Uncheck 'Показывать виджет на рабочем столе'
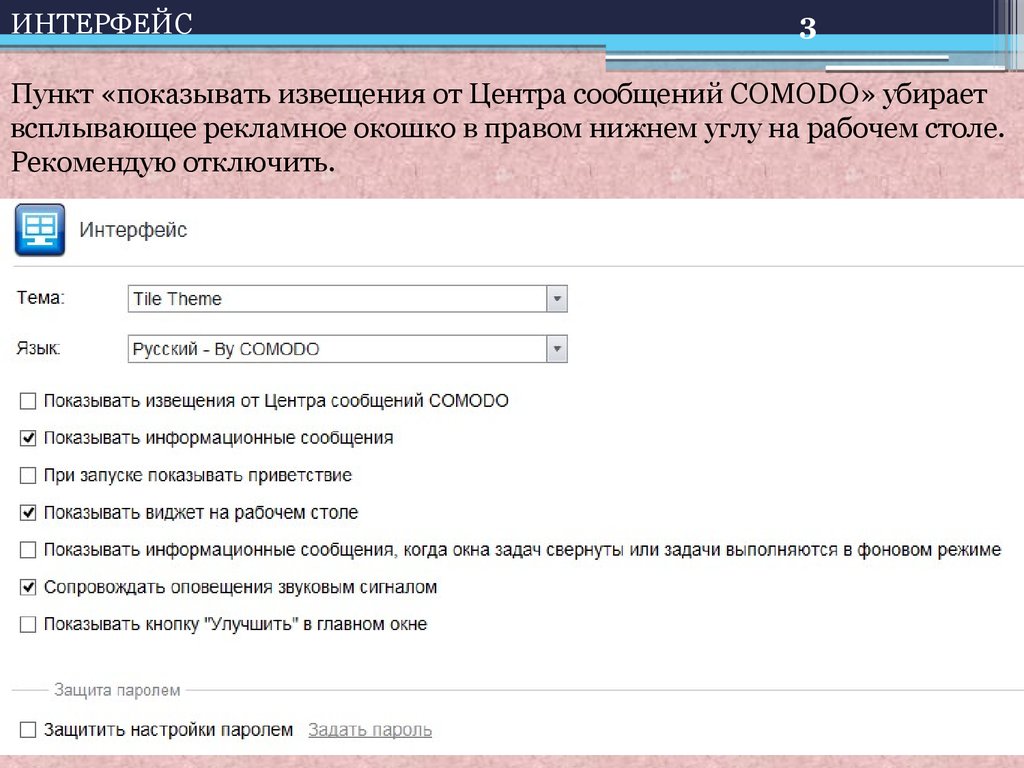This screenshot has width=1024, height=768. [28, 513]
